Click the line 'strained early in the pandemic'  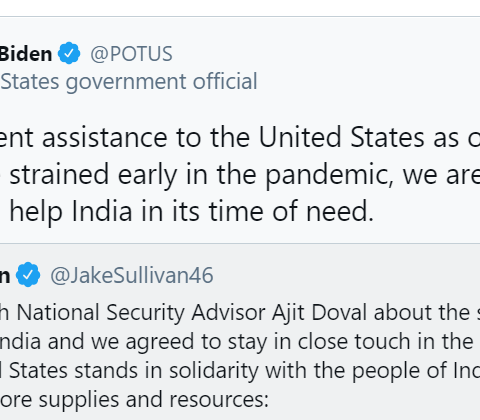(x=201, y=175)
